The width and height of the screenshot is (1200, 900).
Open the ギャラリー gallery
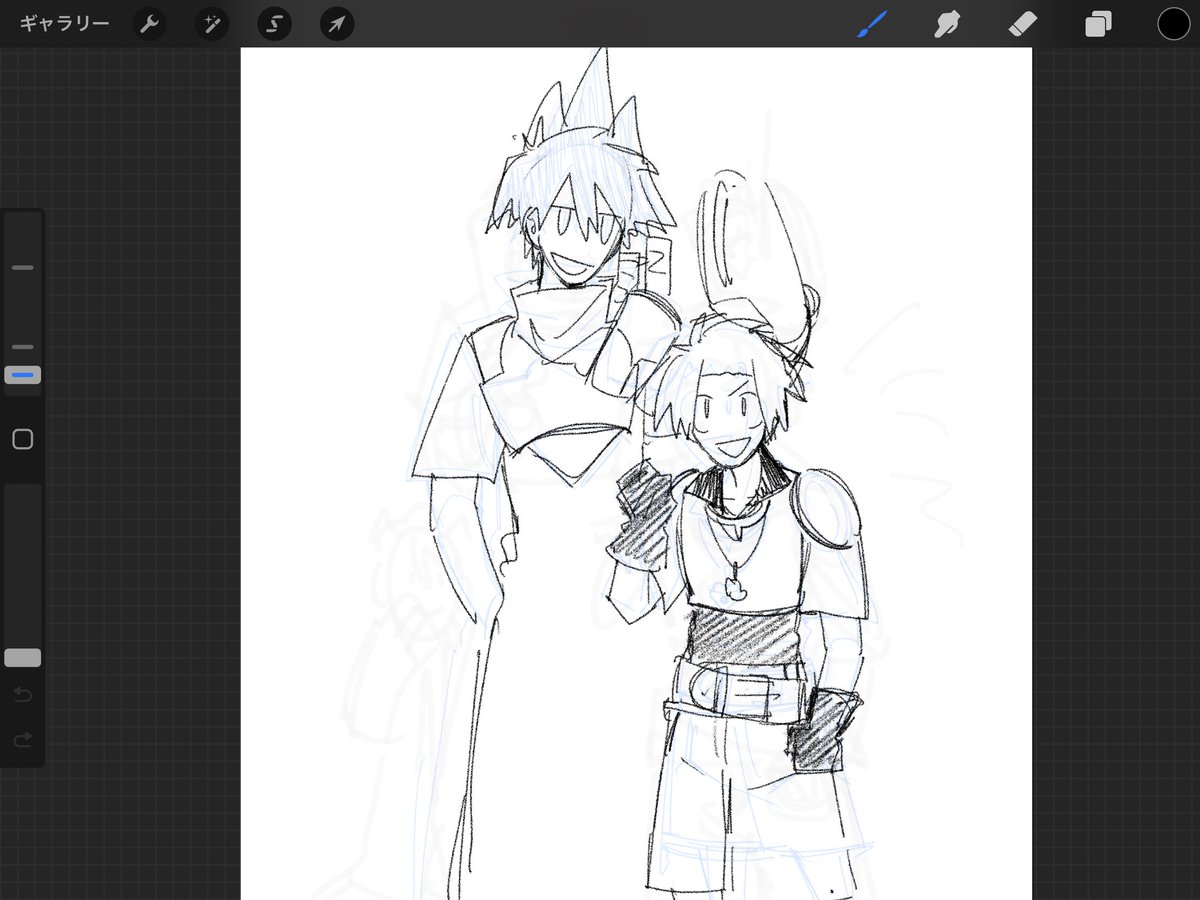tap(64, 24)
